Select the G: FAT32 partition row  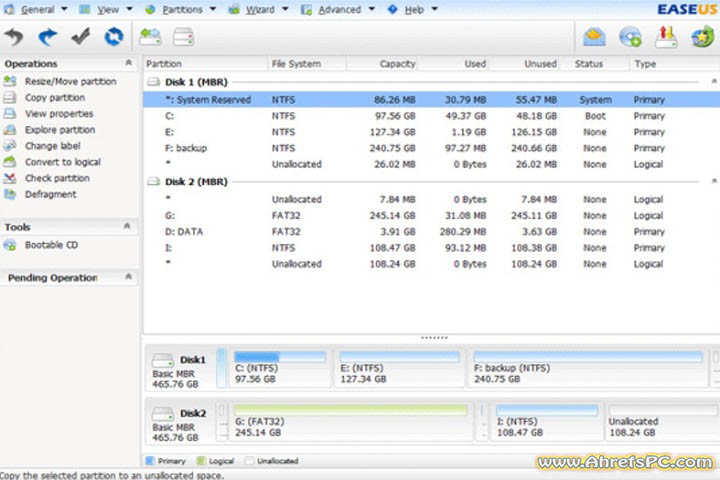click(431, 215)
